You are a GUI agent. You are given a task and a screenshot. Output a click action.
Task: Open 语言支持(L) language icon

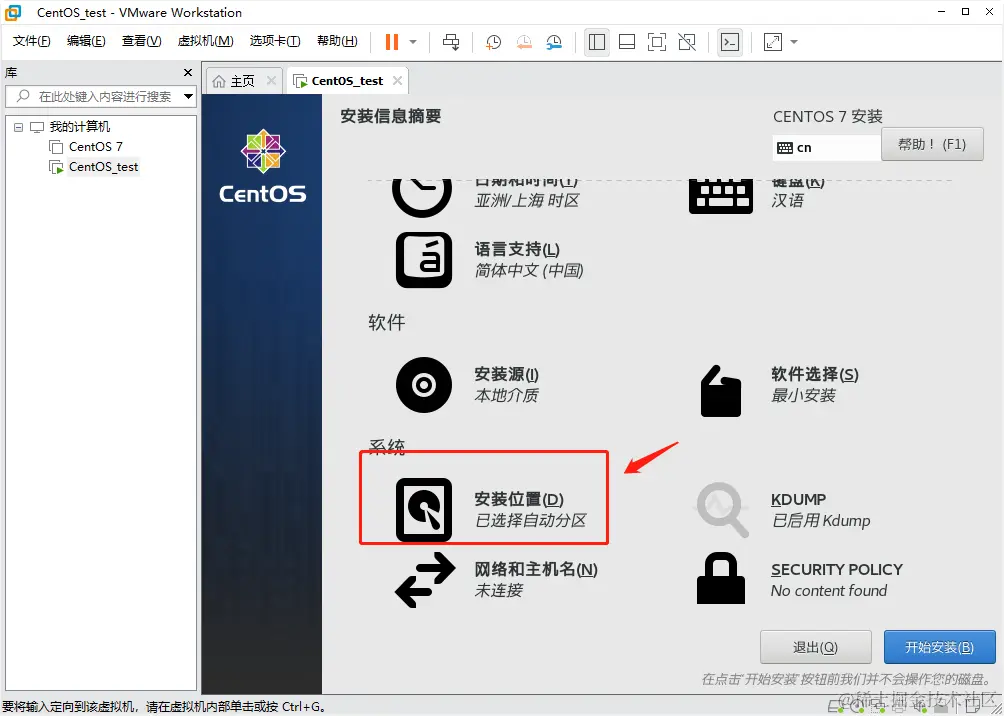click(x=424, y=260)
